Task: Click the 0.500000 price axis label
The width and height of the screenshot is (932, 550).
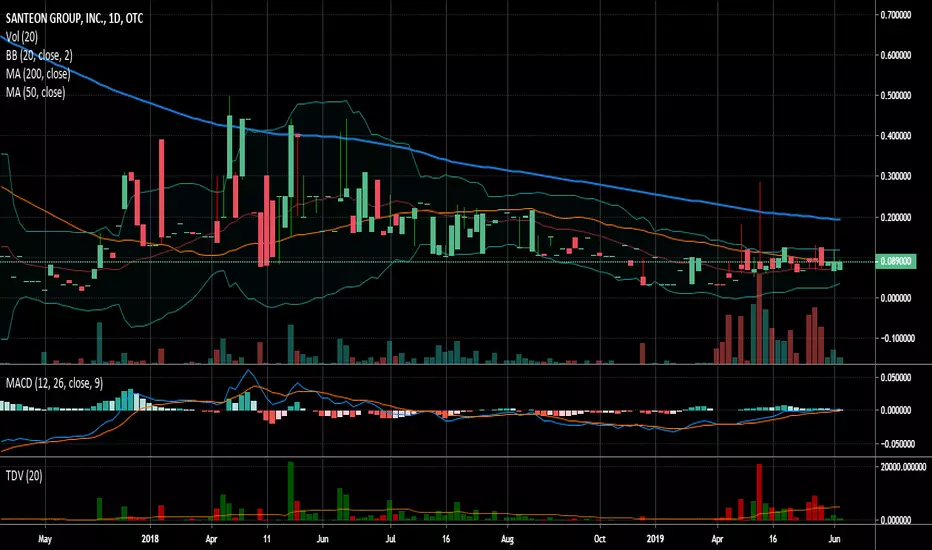Action: click(x=896, y=95)
